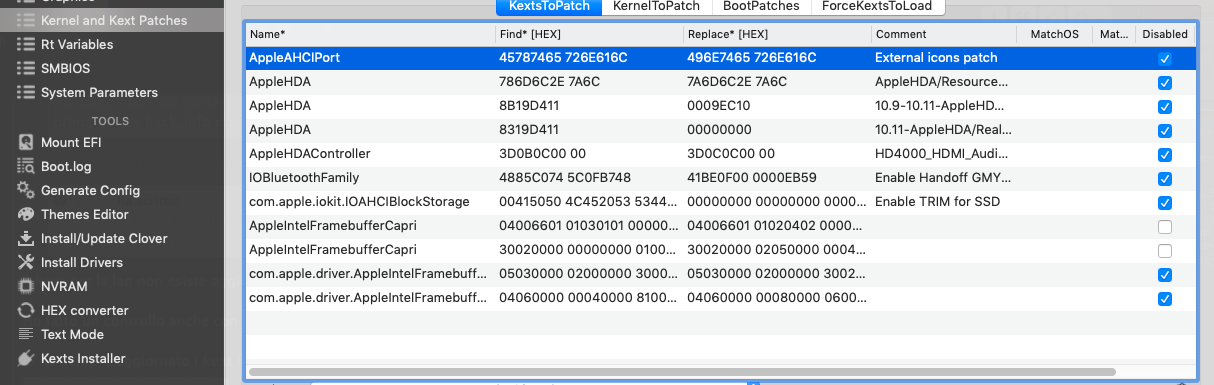Switch to KextsToPatch tab
Screen dimensions: 1214x385
(x=549, y=6)
